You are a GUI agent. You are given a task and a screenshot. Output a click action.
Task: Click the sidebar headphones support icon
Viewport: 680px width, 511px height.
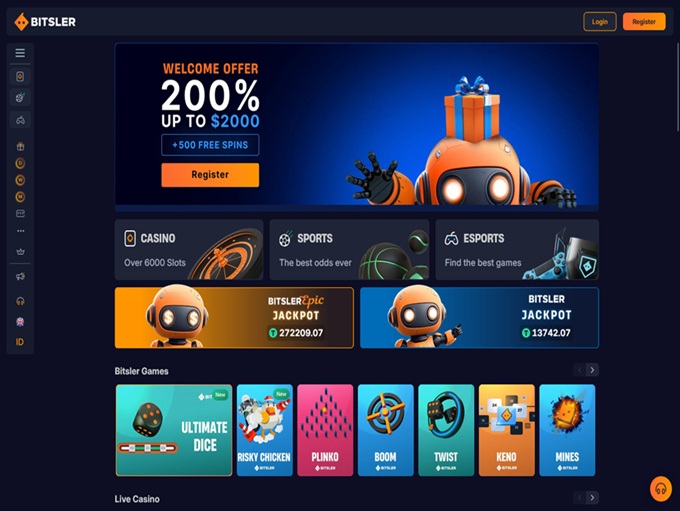[x=20, y=301]
